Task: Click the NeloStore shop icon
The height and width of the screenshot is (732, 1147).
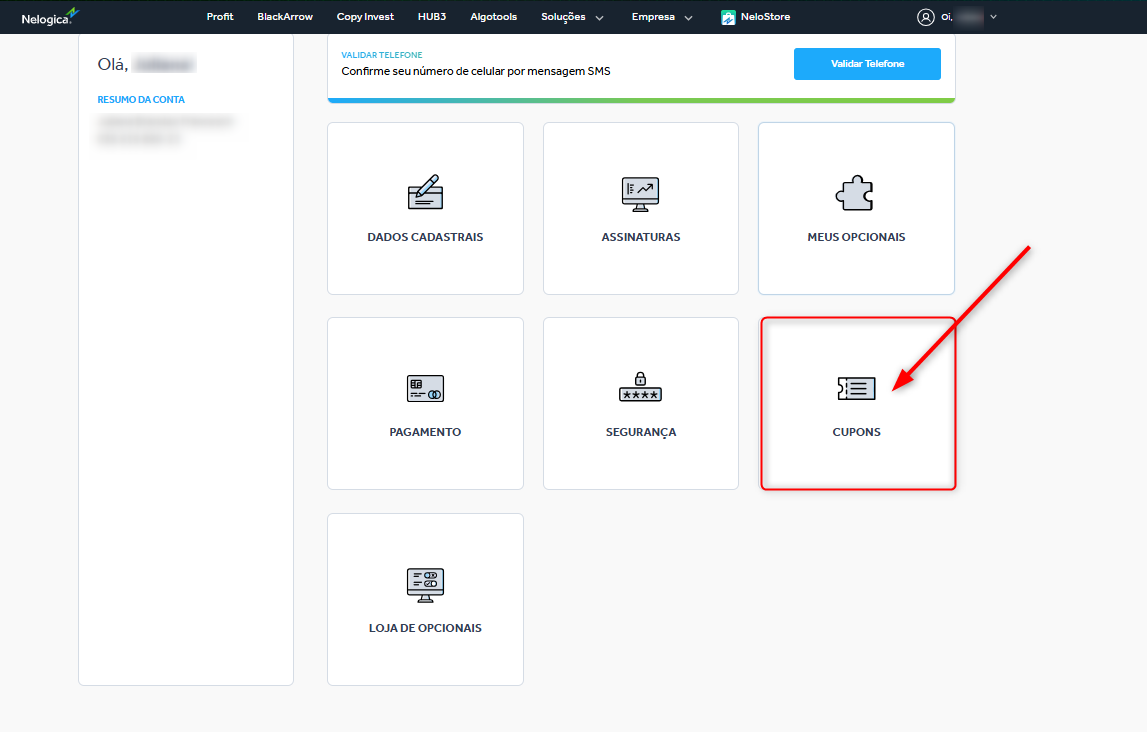Action: click(729, 17)
